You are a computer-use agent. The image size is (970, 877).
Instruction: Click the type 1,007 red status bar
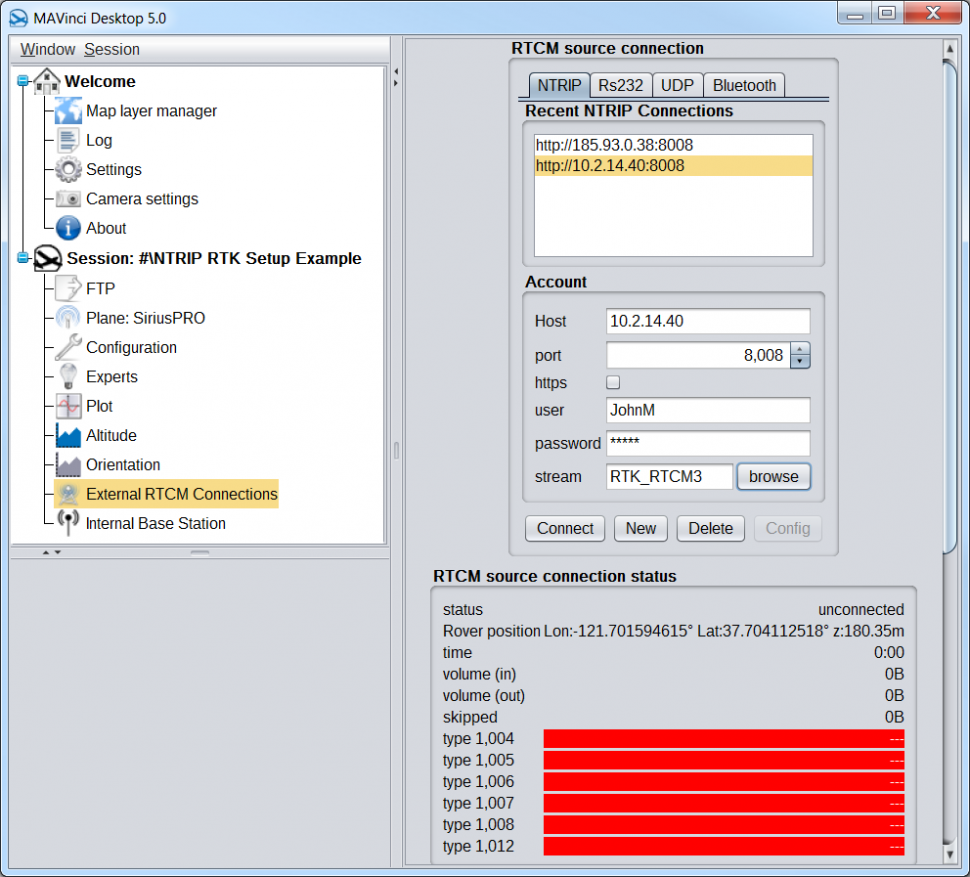pos(724,803)
